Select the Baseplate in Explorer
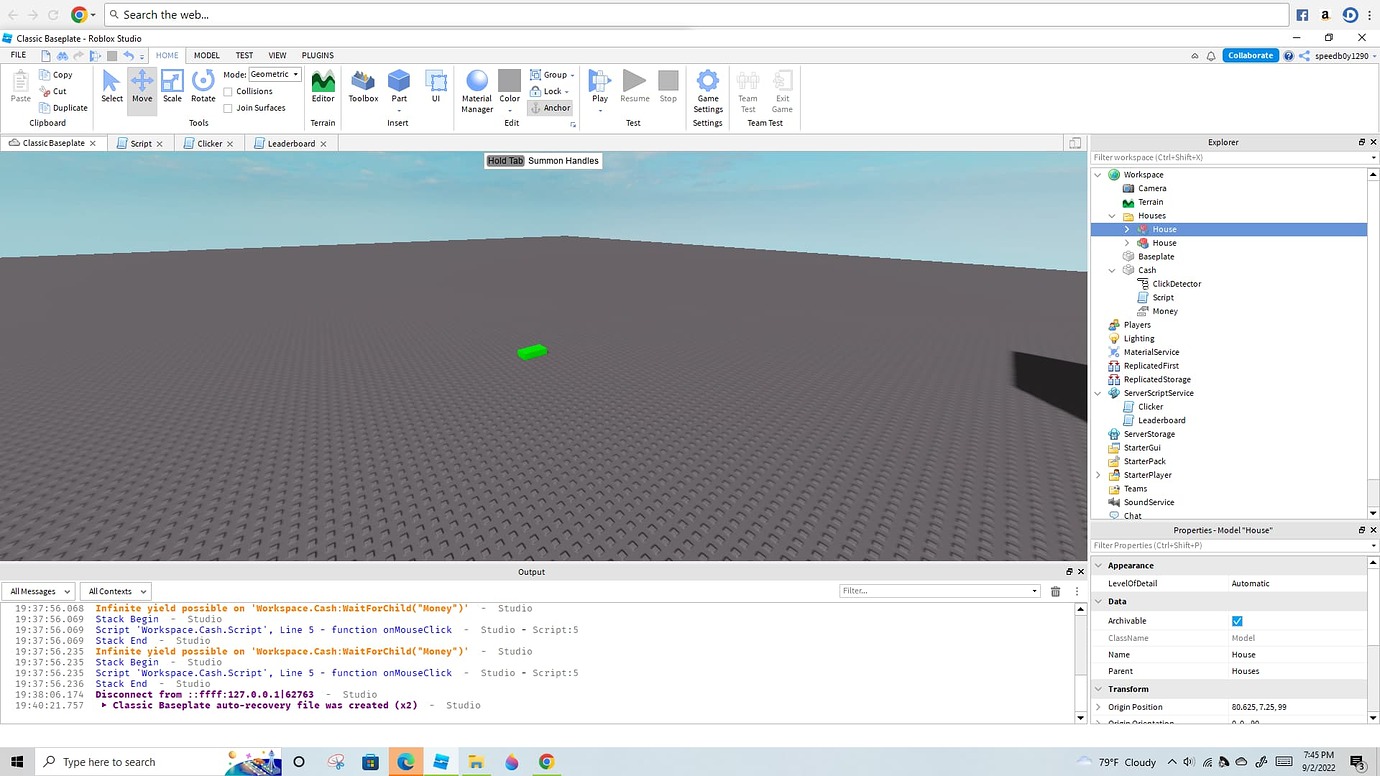This screenshot has height=776, width=1380. click(x=1155, y=256)
